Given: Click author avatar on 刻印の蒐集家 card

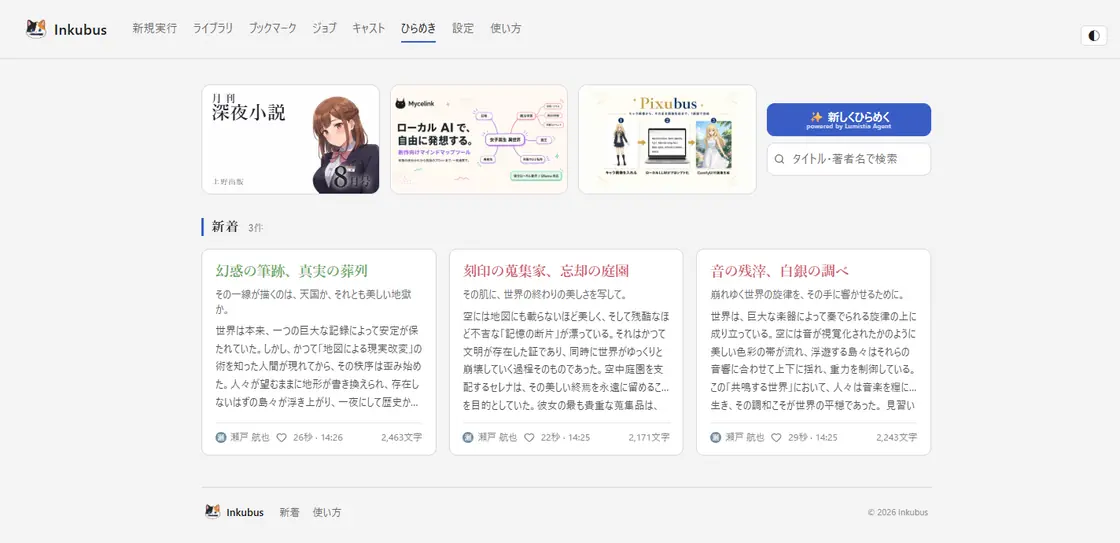Looking at the screenshot, I should (469, 437).
